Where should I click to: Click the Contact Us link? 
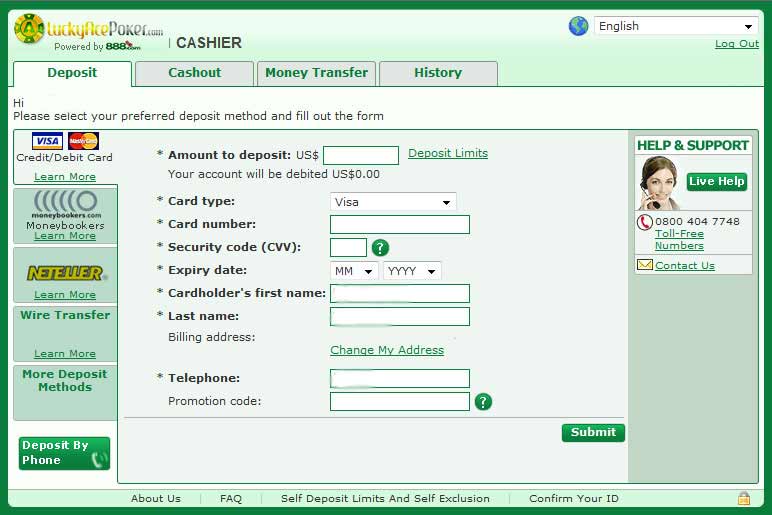(x=685, y=265)
